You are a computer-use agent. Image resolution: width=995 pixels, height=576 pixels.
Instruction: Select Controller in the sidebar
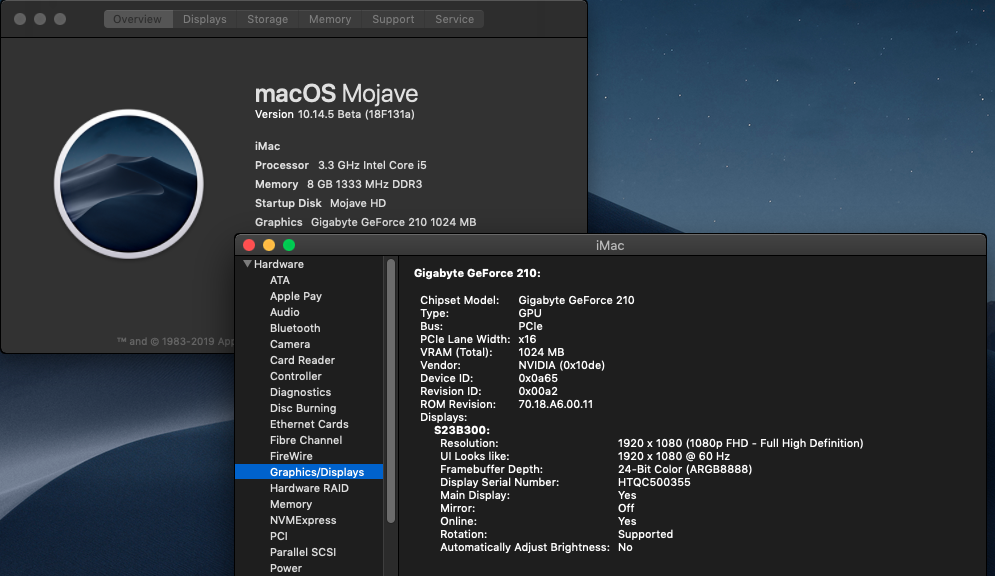click(x=296, y=376)
